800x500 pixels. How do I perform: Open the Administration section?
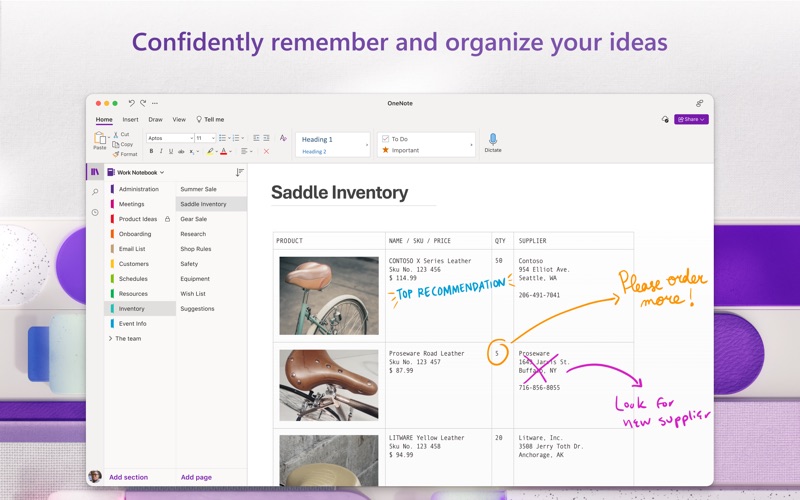(x=140, y=189)
